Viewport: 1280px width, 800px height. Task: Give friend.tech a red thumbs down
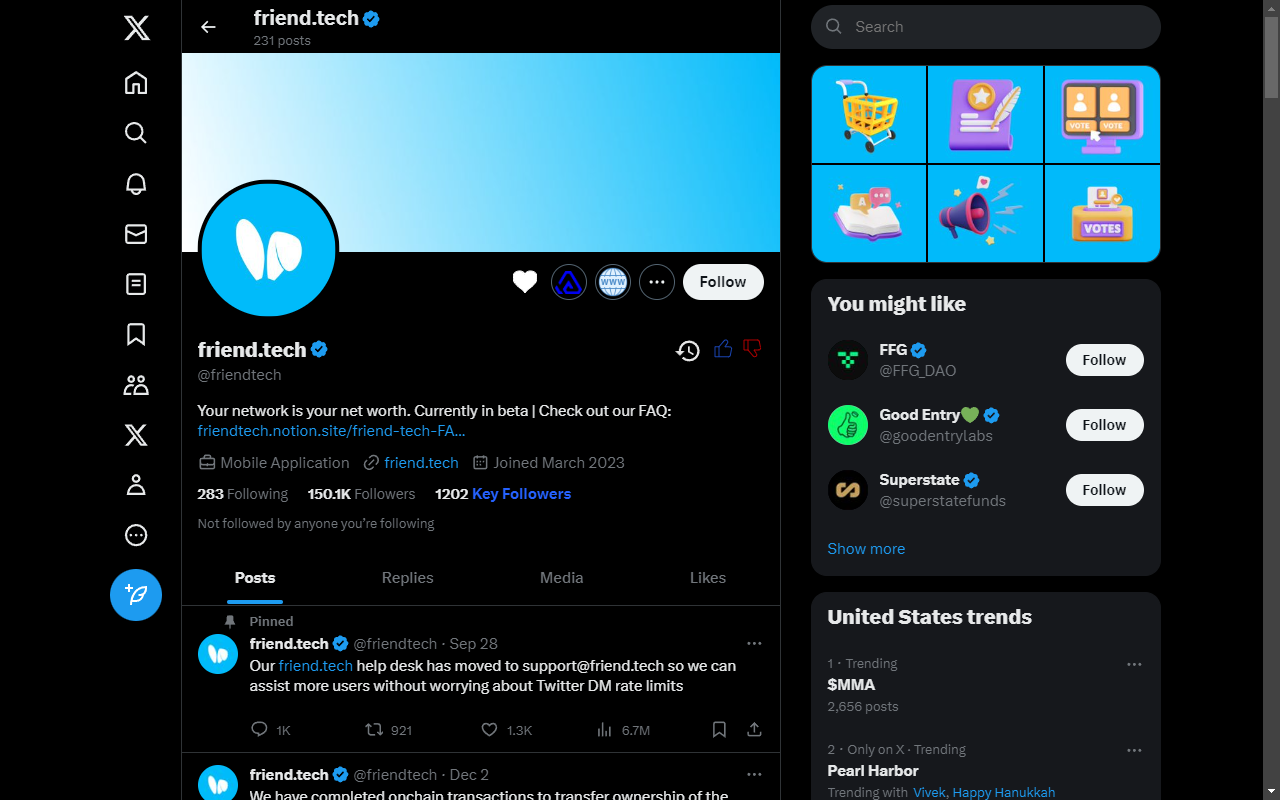[753, 349]
